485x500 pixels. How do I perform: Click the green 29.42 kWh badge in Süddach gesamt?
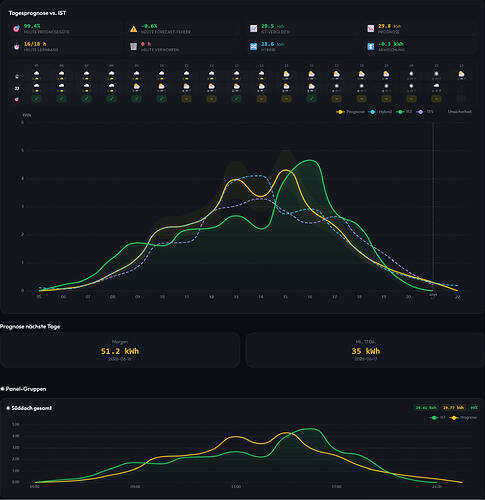coord(426,408)
